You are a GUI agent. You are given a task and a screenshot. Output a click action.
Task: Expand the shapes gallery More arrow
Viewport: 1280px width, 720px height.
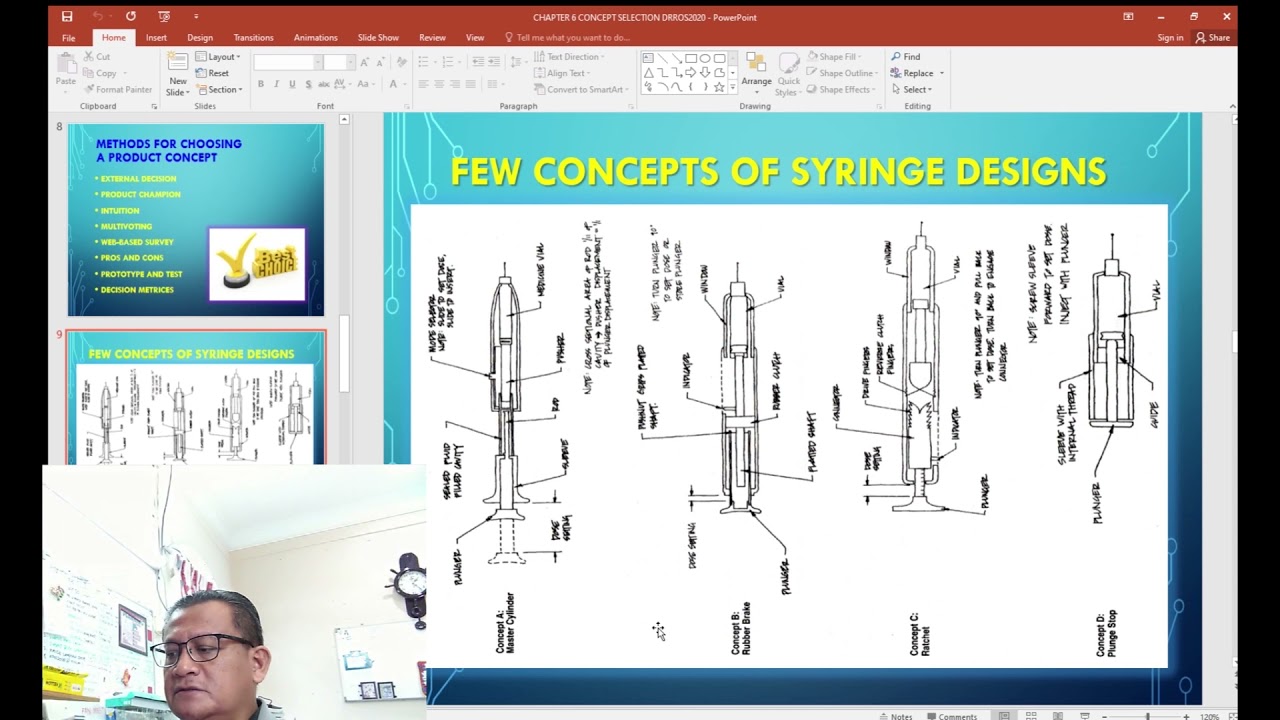[733, 87]
